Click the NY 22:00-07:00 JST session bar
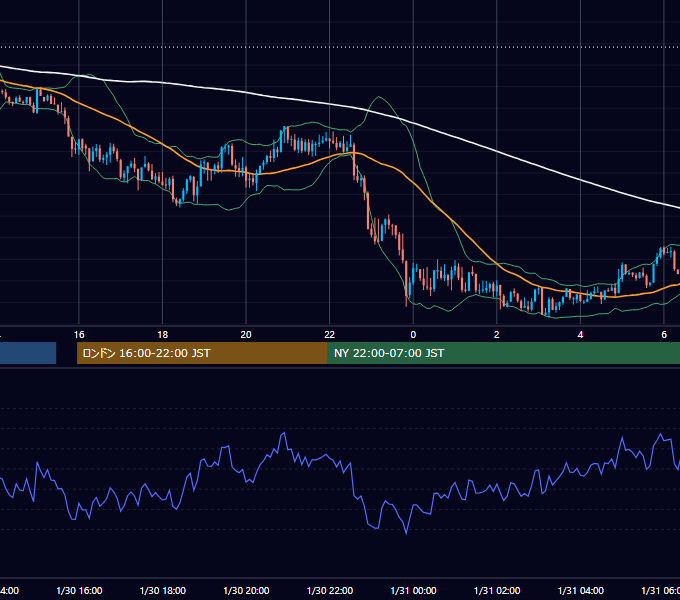The width and height of the screenshot is (680, 600). coord(504,353)
